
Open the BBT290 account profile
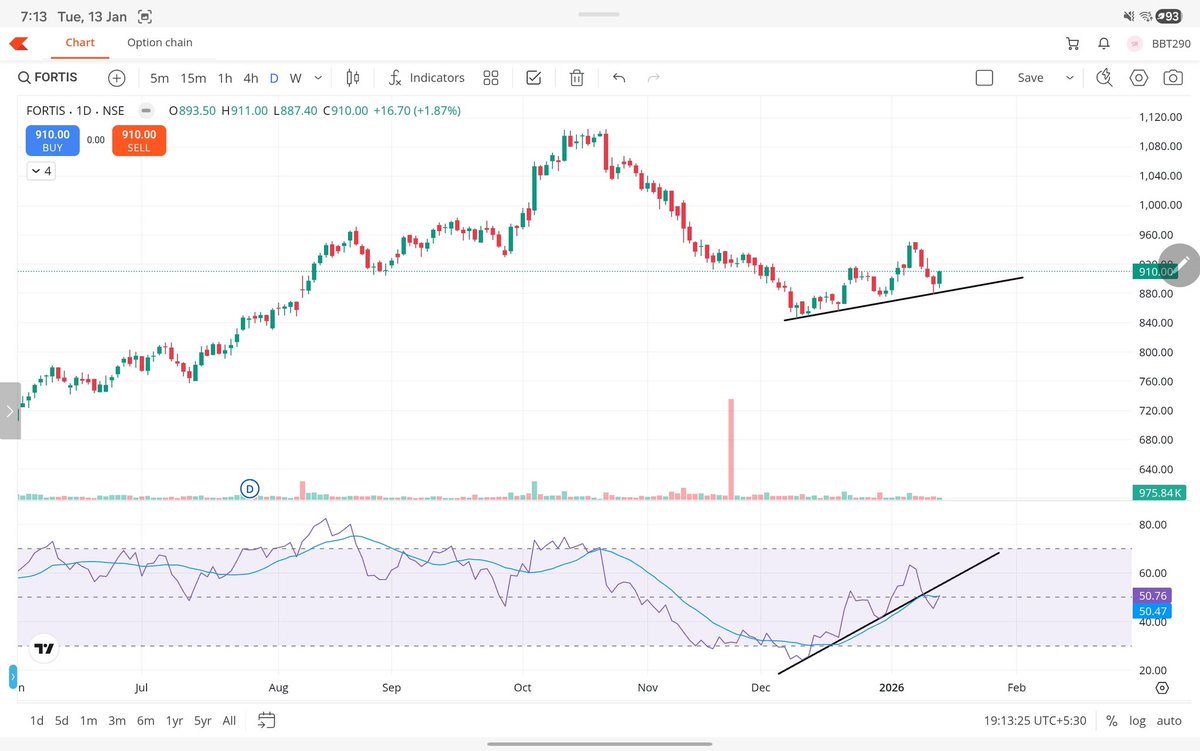coord(1160,44)
